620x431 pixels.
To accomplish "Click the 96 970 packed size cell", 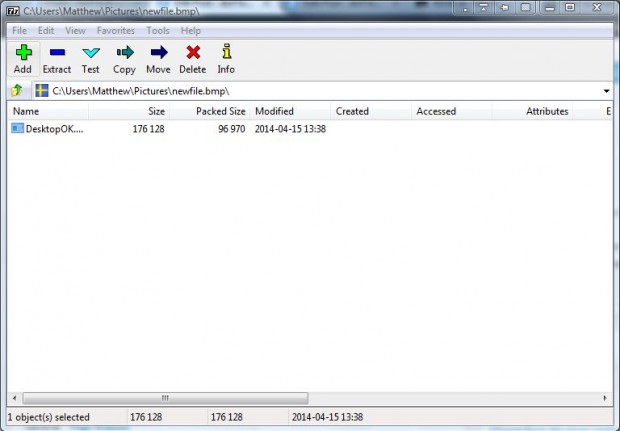I will click(232, 129).
